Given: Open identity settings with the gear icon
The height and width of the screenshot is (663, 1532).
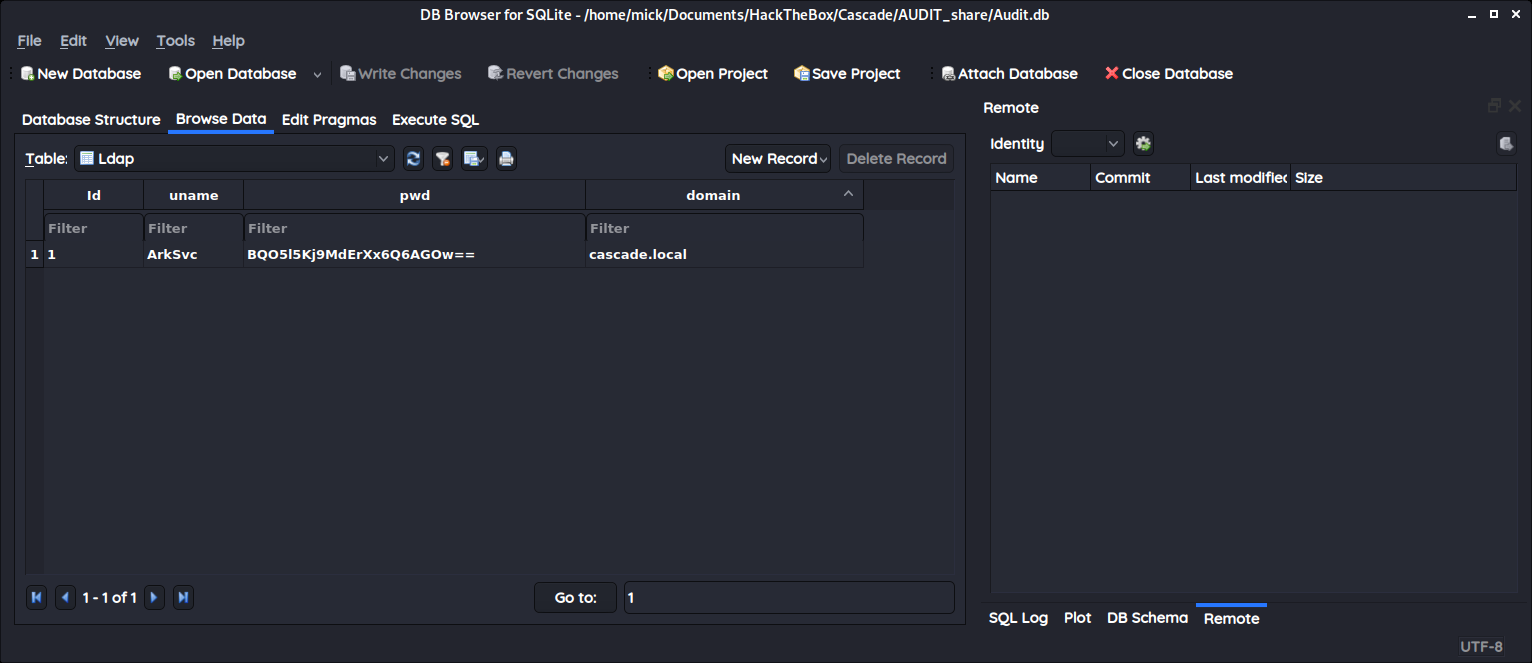Looking at the screenshot, I should click(x=1142, y=143).
